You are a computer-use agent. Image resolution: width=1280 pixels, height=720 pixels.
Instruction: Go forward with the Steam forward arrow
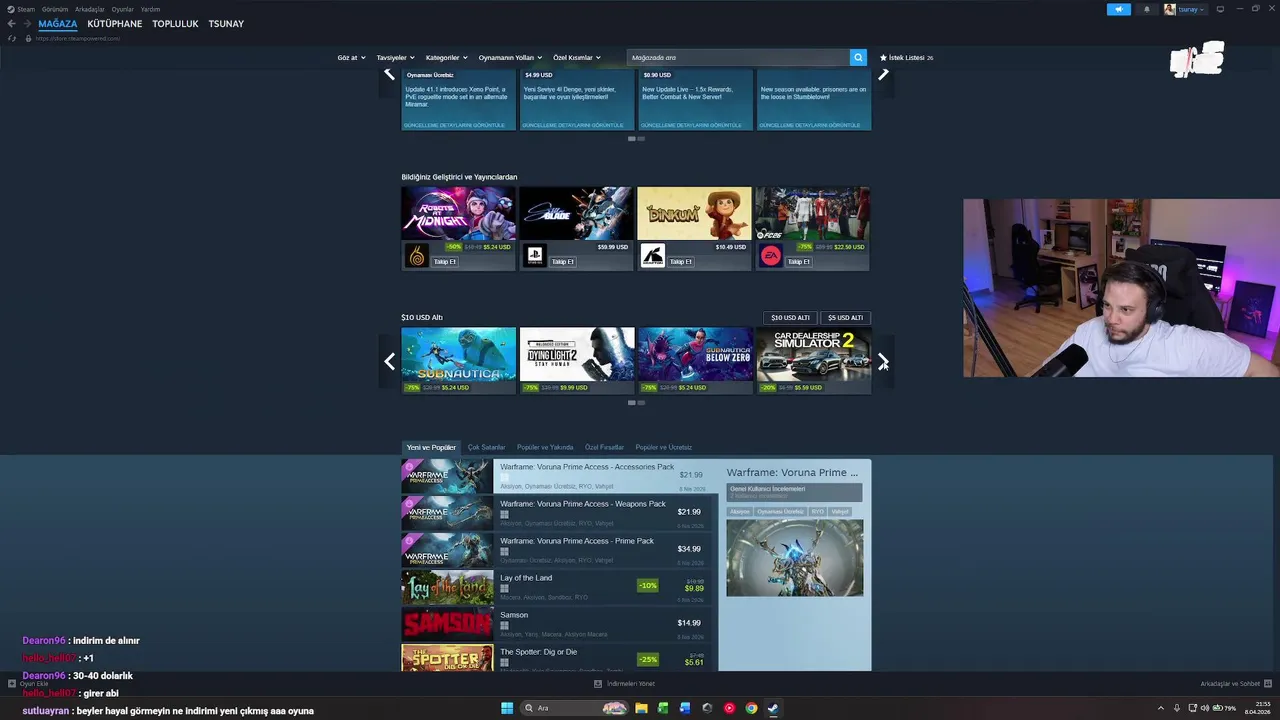click(x=26, y=24)
